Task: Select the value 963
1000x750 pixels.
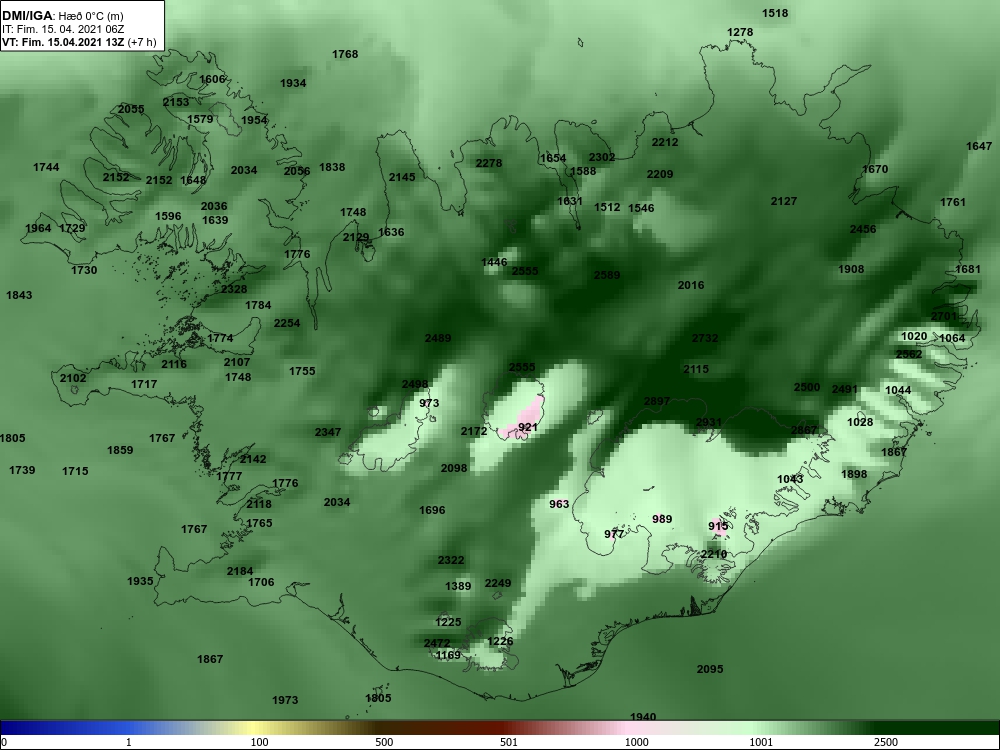Action: (559, 504)
